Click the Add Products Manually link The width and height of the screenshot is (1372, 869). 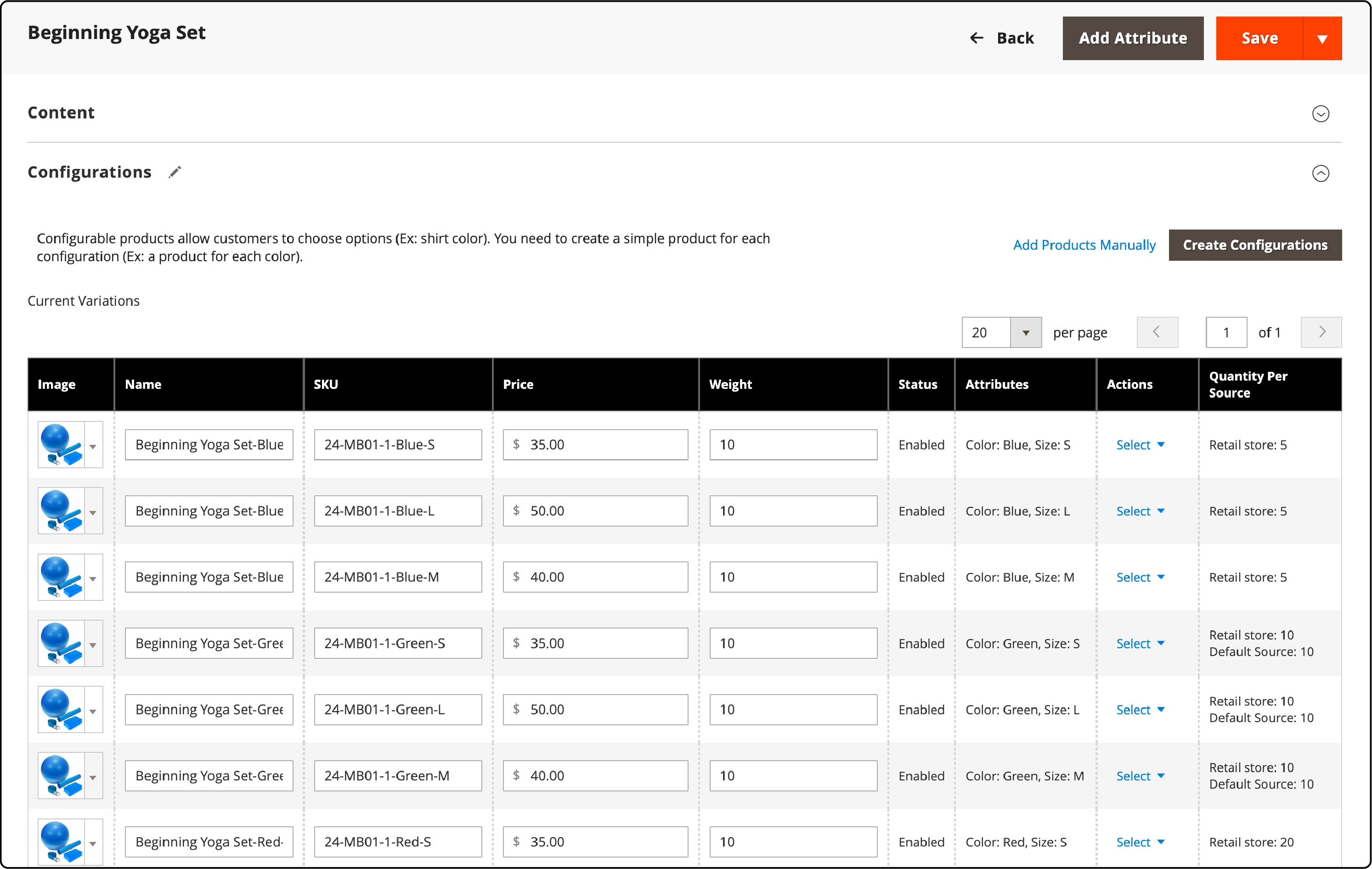pyautogui.click(x=1085, y=244)
